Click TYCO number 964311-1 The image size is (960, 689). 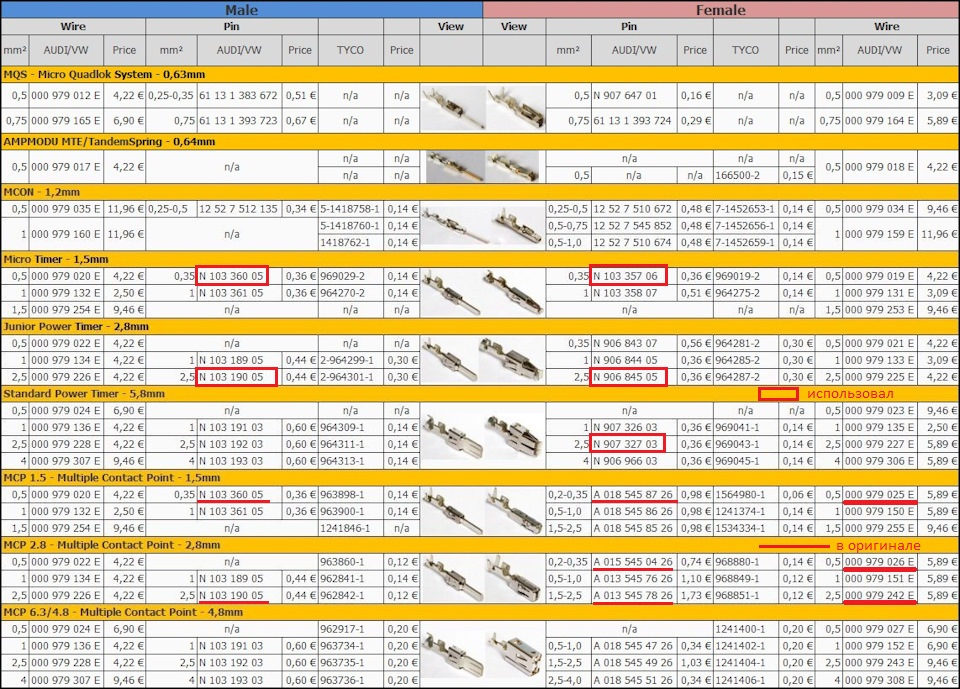[342, 444]
